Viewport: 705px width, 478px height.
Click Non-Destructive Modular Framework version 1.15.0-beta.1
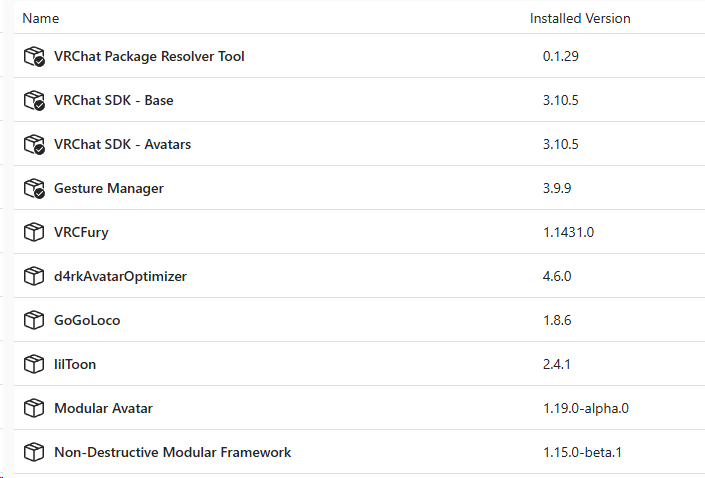click(582, 452)
